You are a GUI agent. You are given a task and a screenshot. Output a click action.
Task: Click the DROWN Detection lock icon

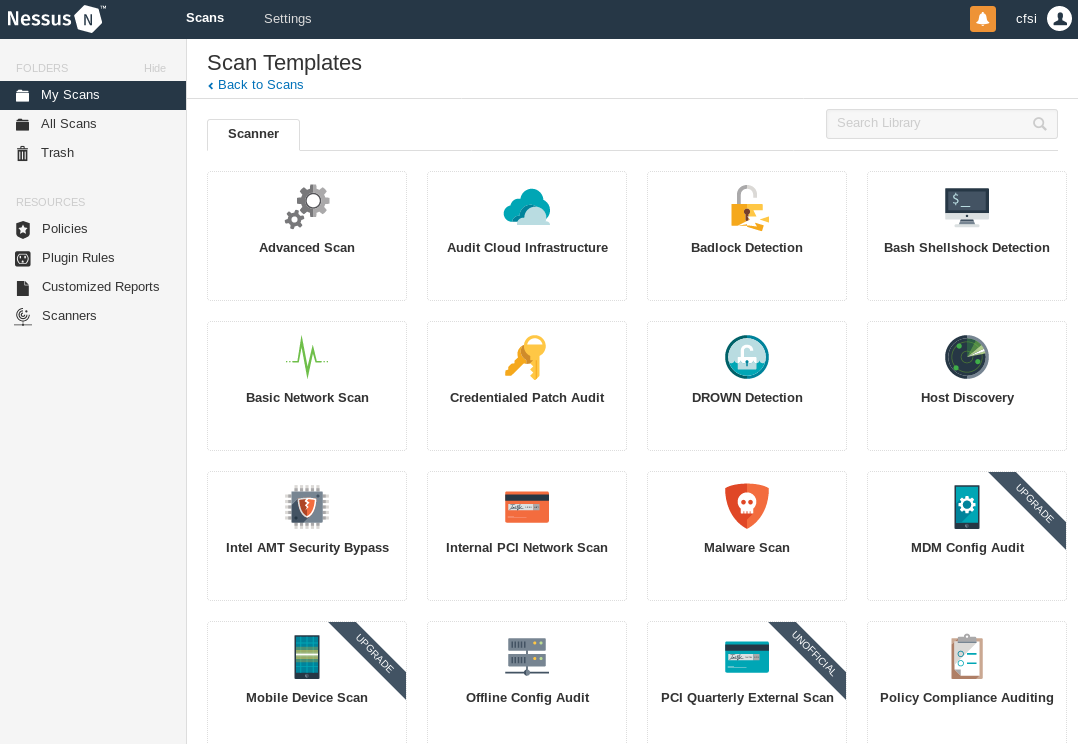pyautogui.click(x=747, y=357)
